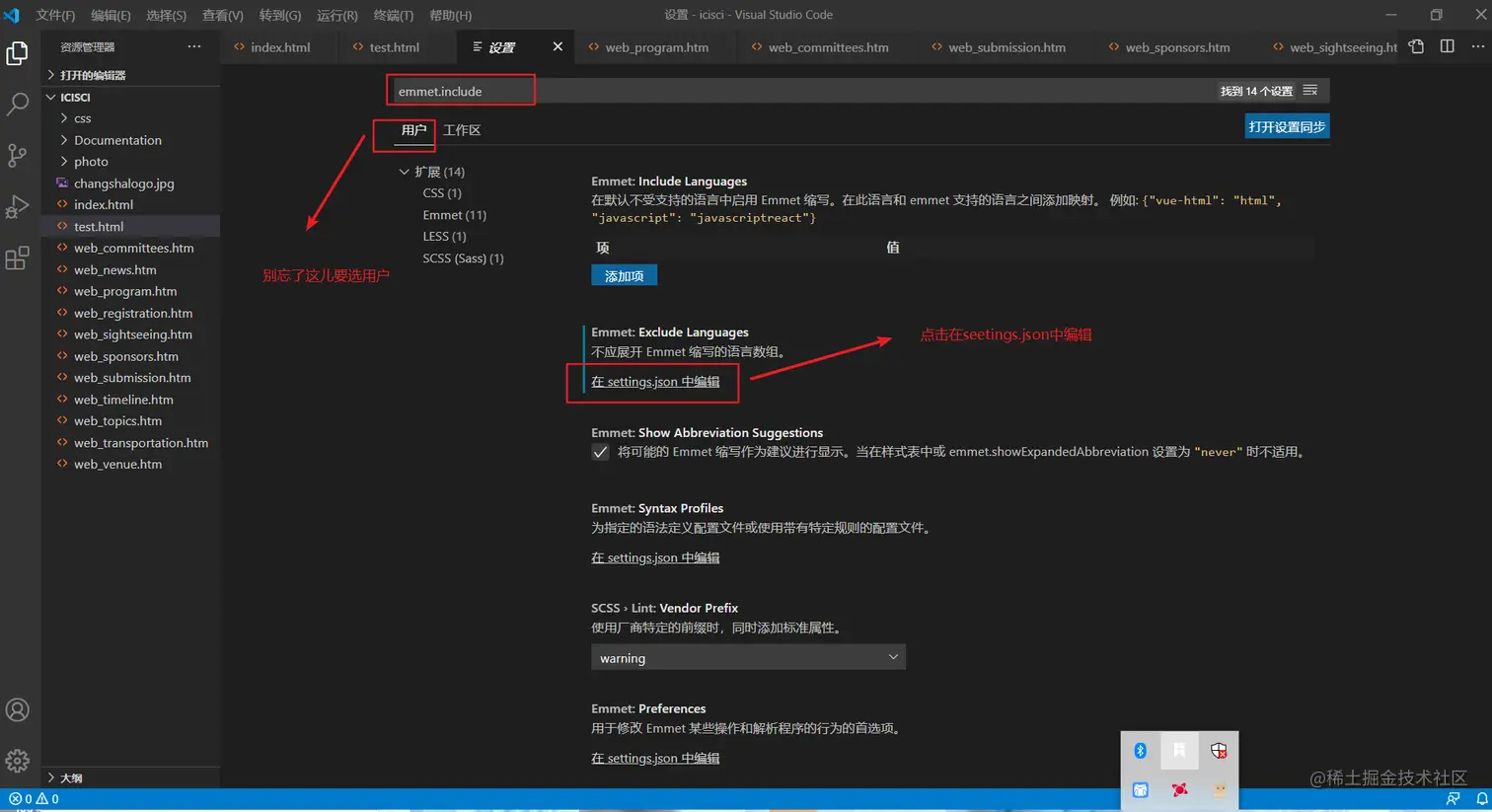Click the errors and warnings status indicator
The height and width of the screenshot is (812, 1492).
35,799
